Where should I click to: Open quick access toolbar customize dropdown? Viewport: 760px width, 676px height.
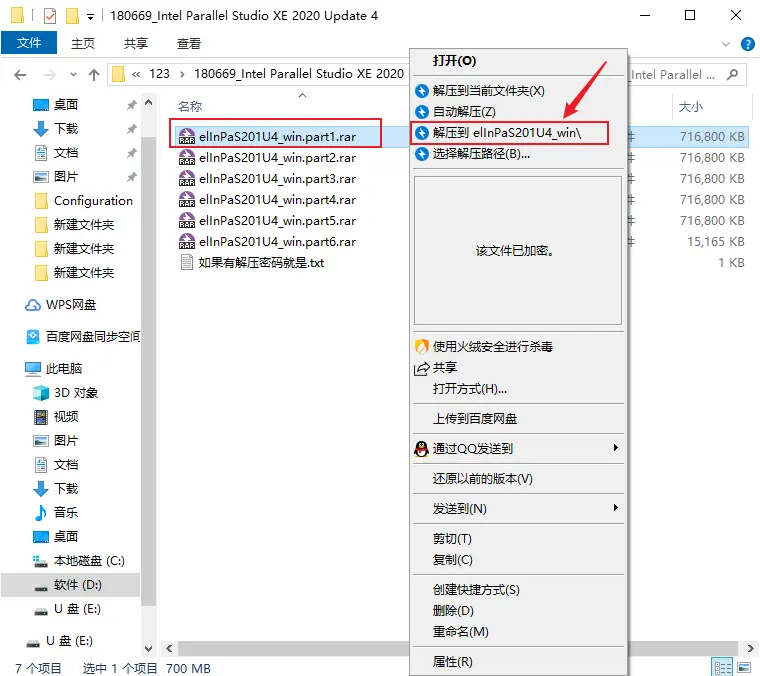[90, 16]
